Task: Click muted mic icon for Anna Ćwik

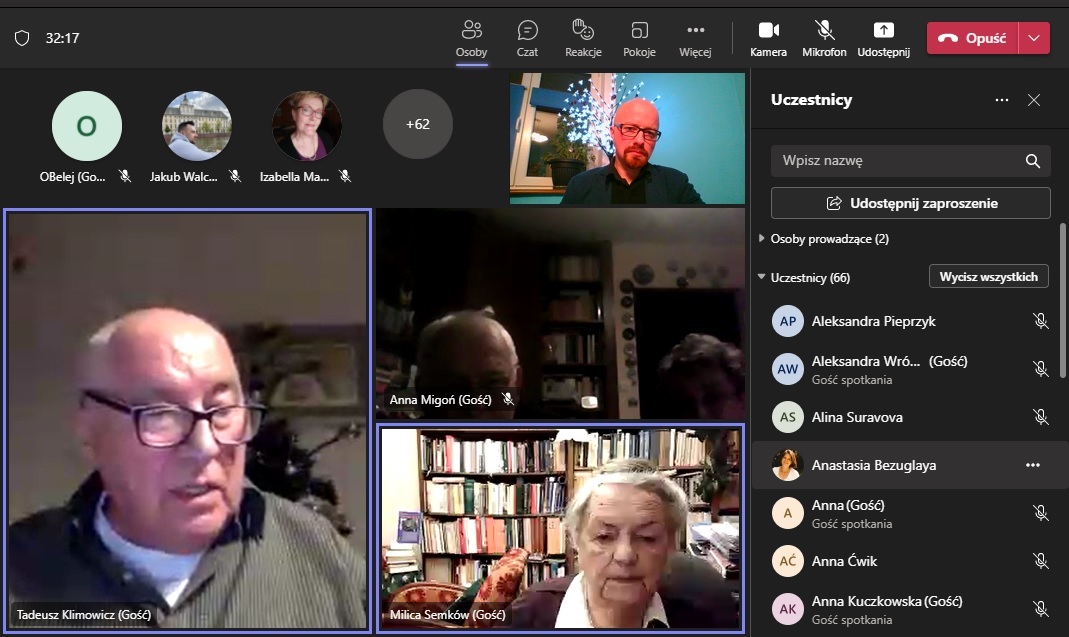Action: point(1040,561)
